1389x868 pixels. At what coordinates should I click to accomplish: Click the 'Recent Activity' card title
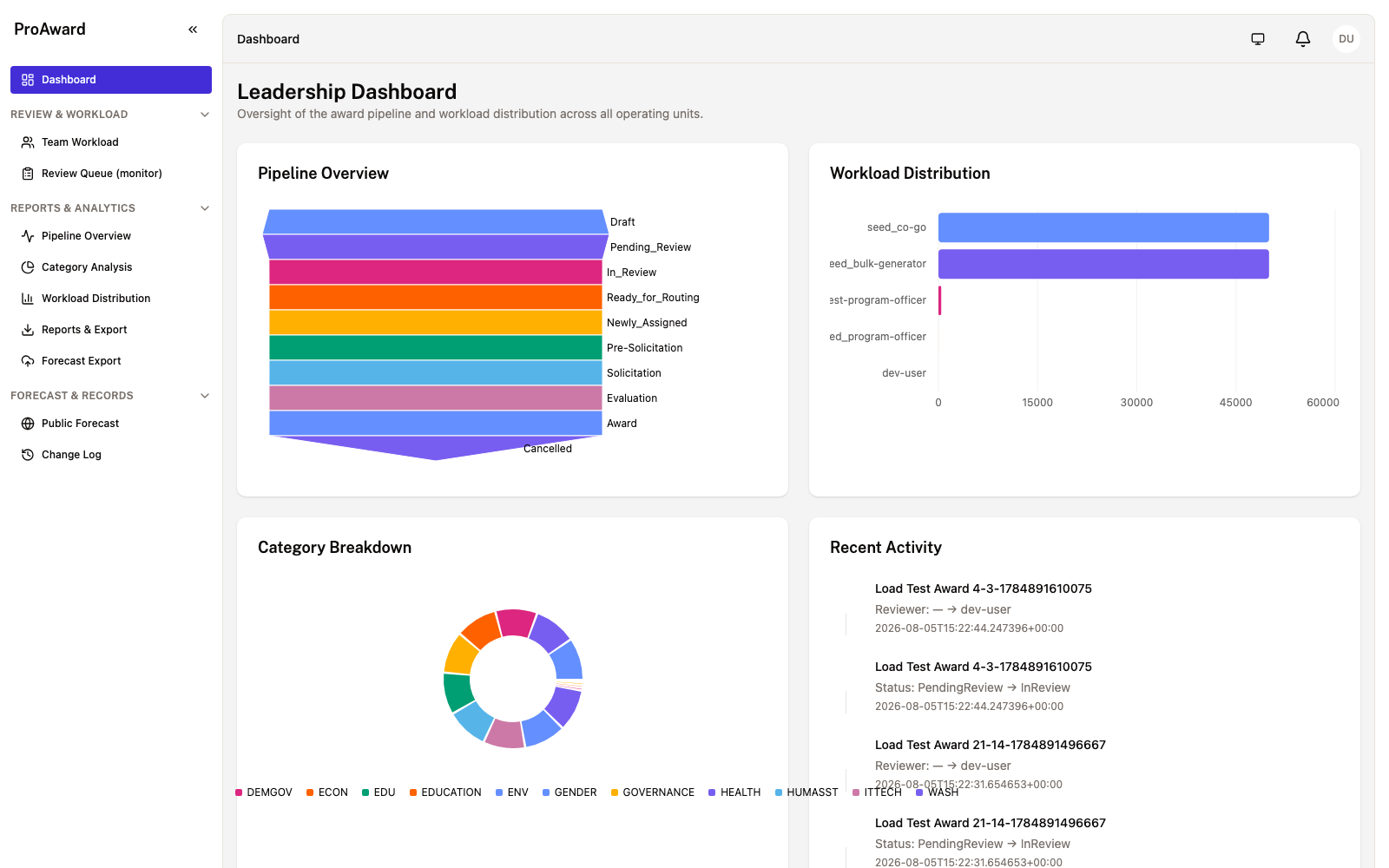885,548
